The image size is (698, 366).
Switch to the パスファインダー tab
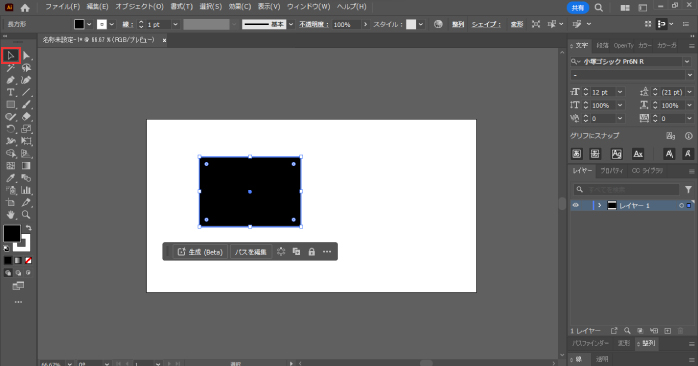tap(590, 343)
